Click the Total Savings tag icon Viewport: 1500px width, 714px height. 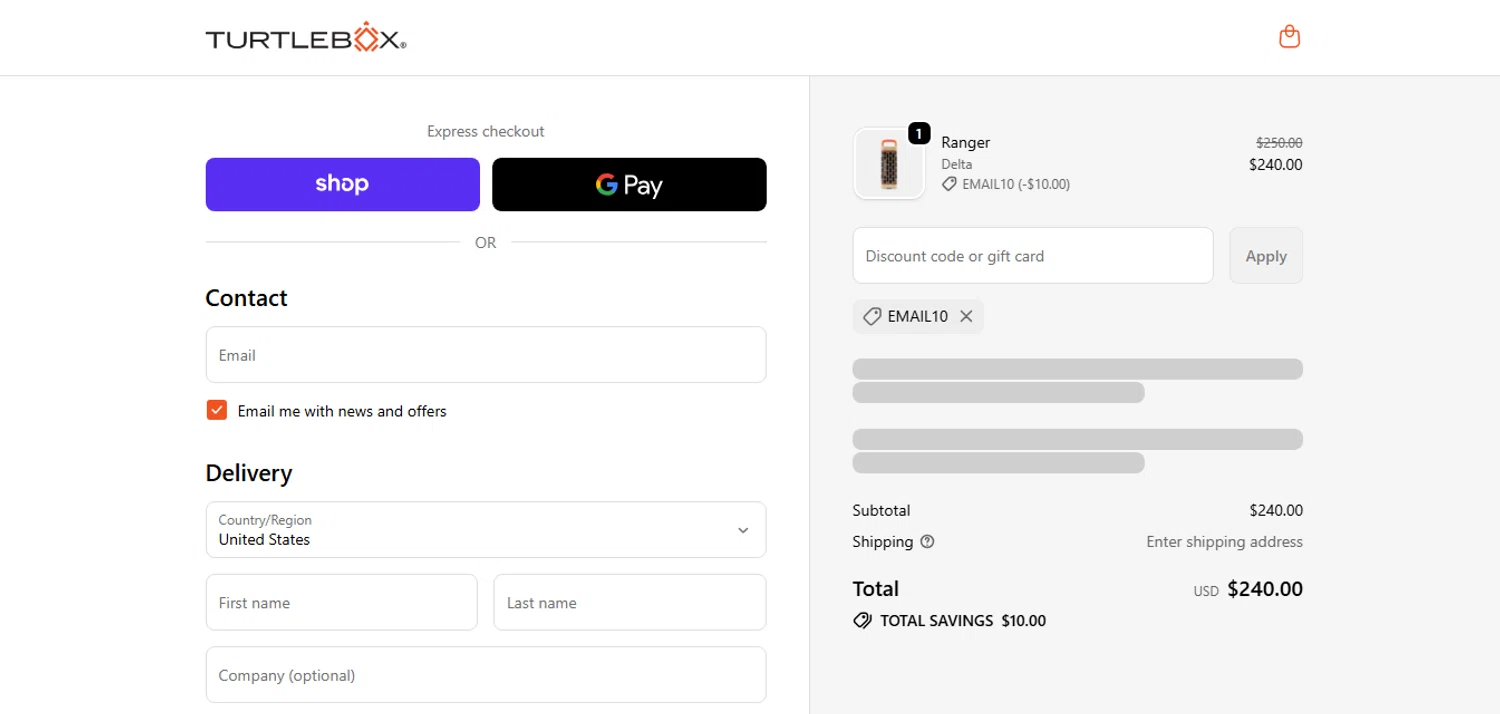click(862, 621)
